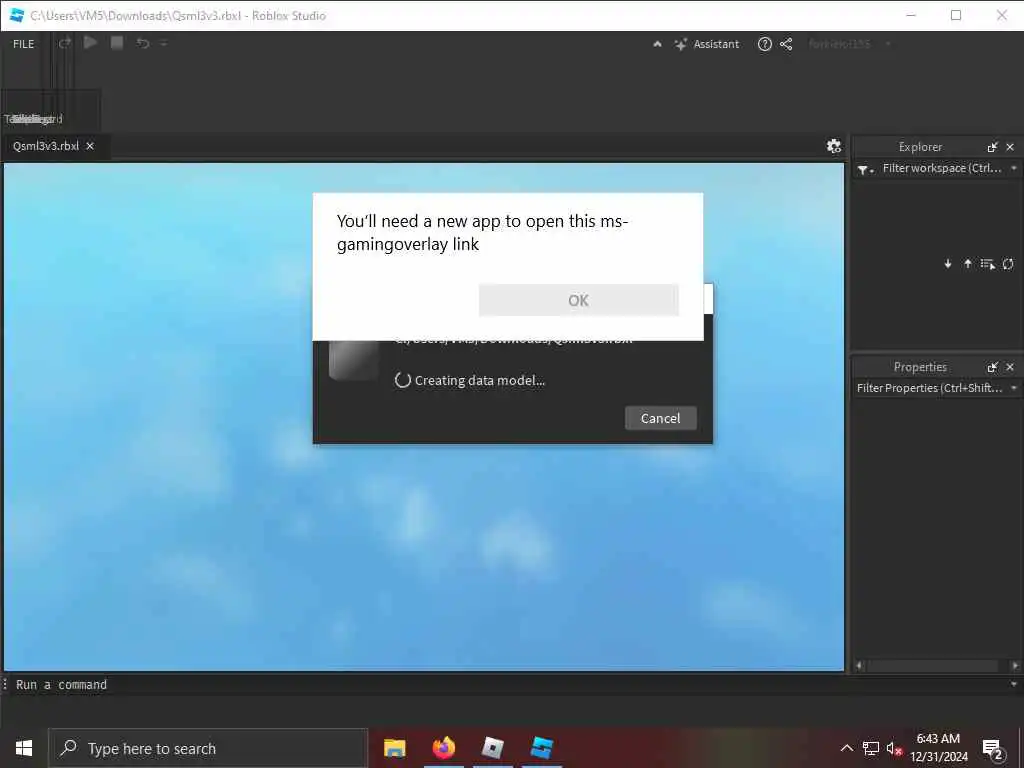Open Roblox Player taskbar icon

click(492, 748)
